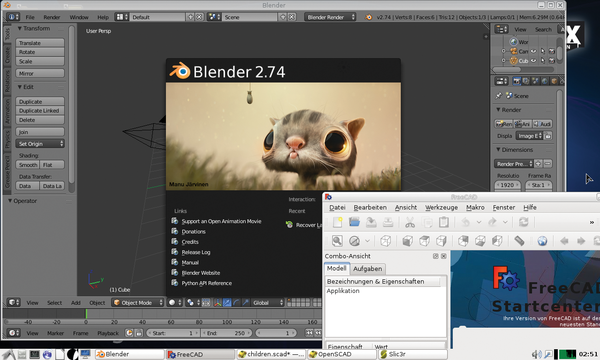Click the pin icon beside Scene in properties

498,96
